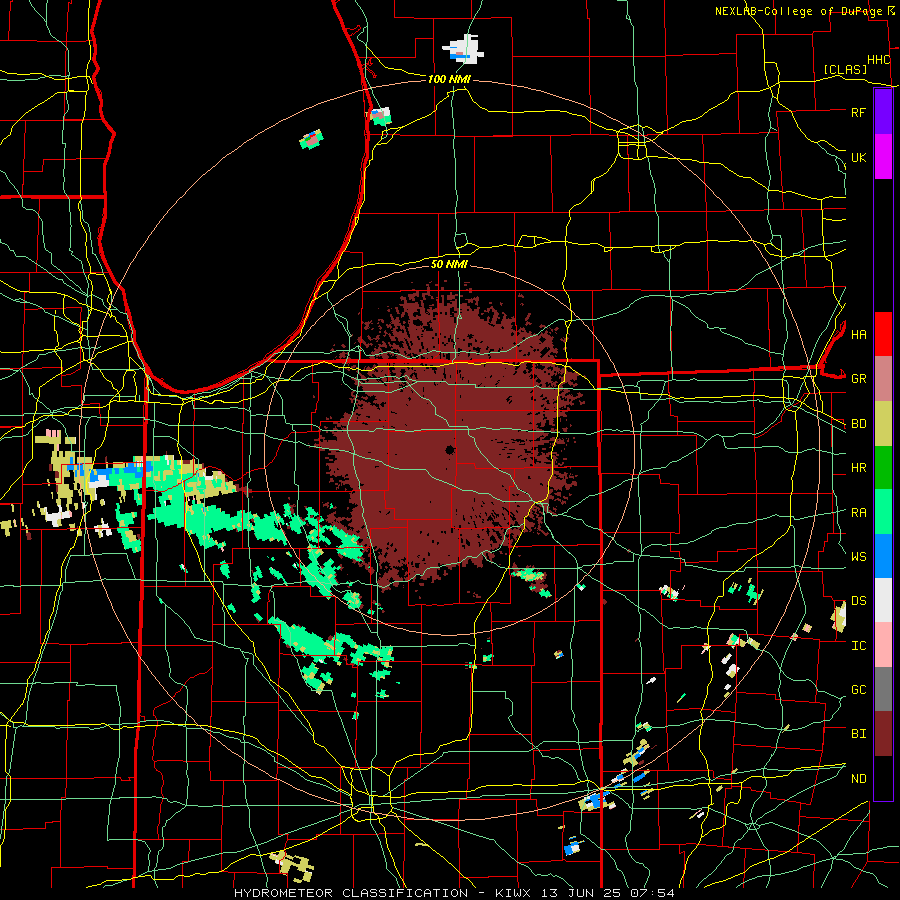Click the purple RF legend swatch
This screenshot has height=900, width=900.
coord(883,111)
